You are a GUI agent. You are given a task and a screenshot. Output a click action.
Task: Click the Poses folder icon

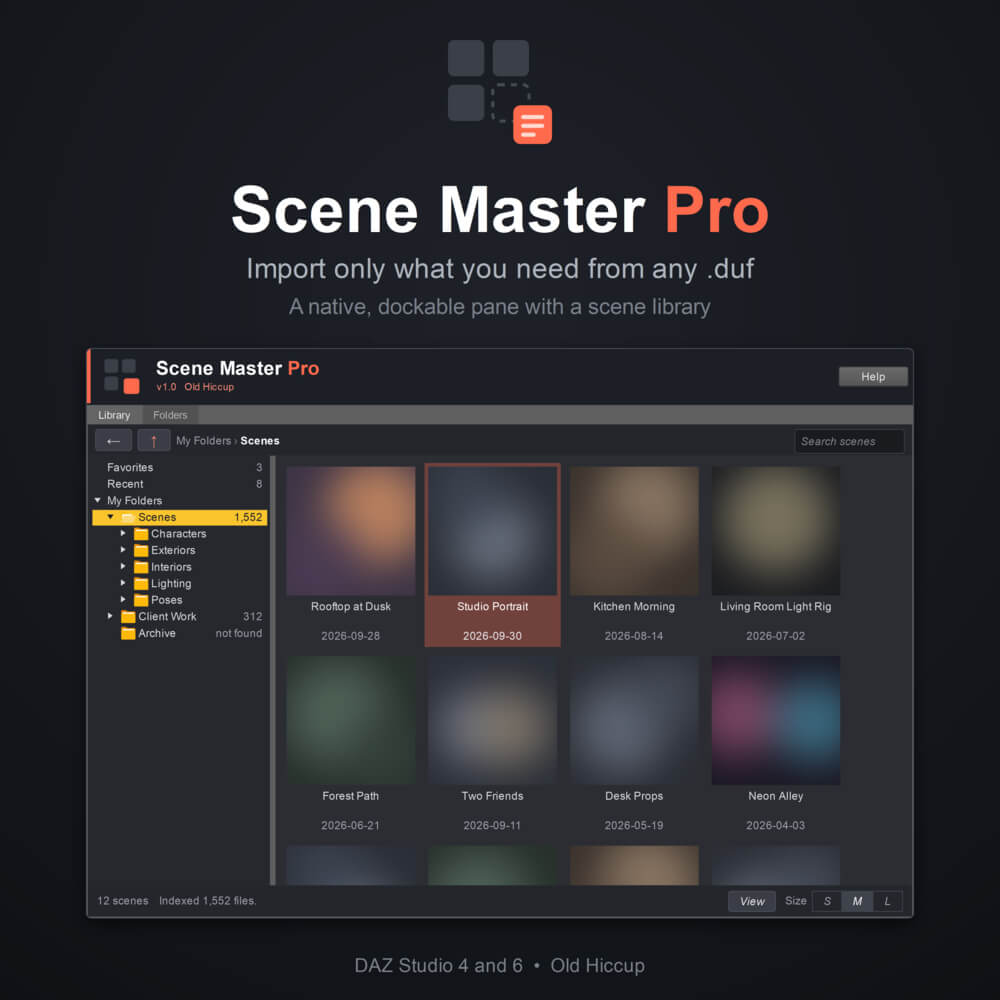[141, 600]
